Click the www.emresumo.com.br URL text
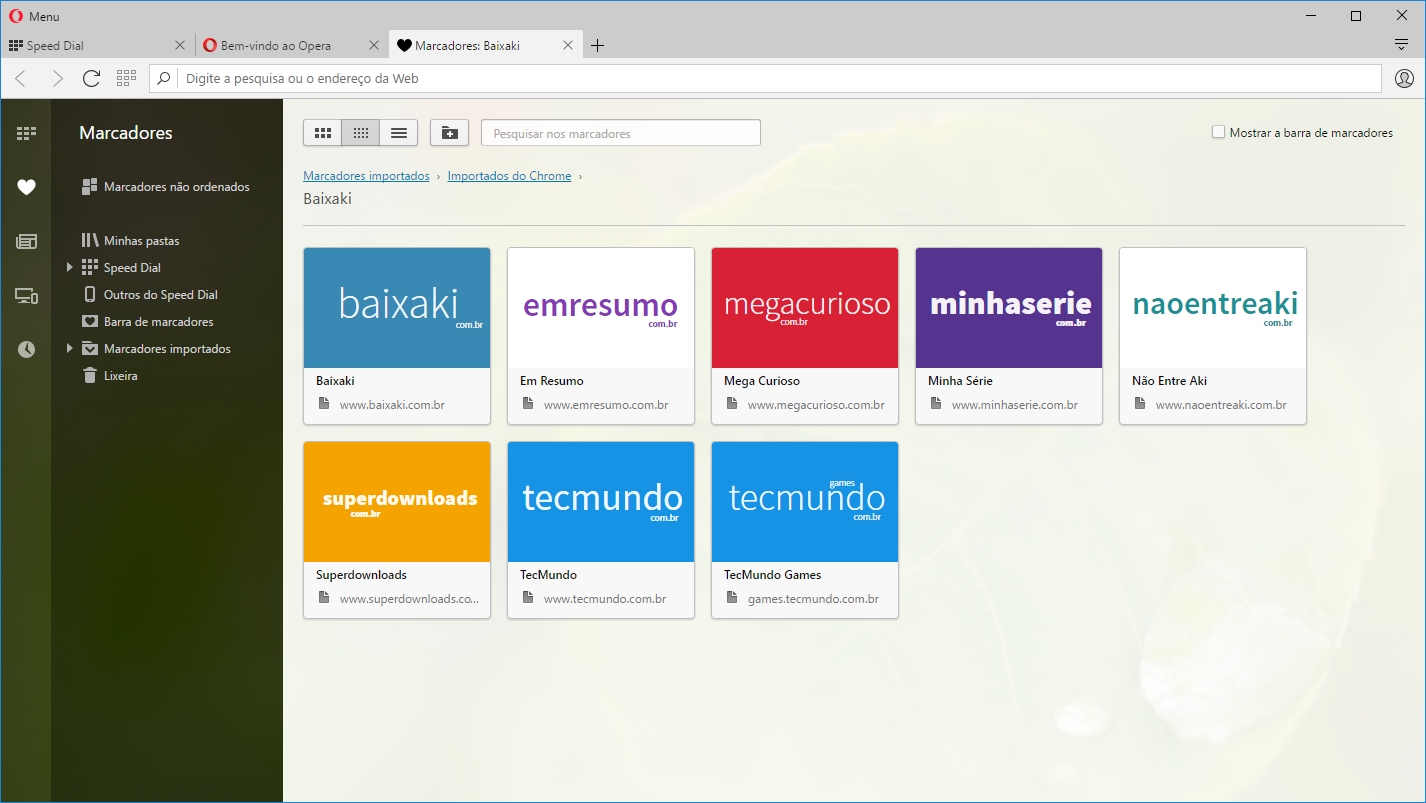The image size is (1426, 803). (x=606, y=405)
